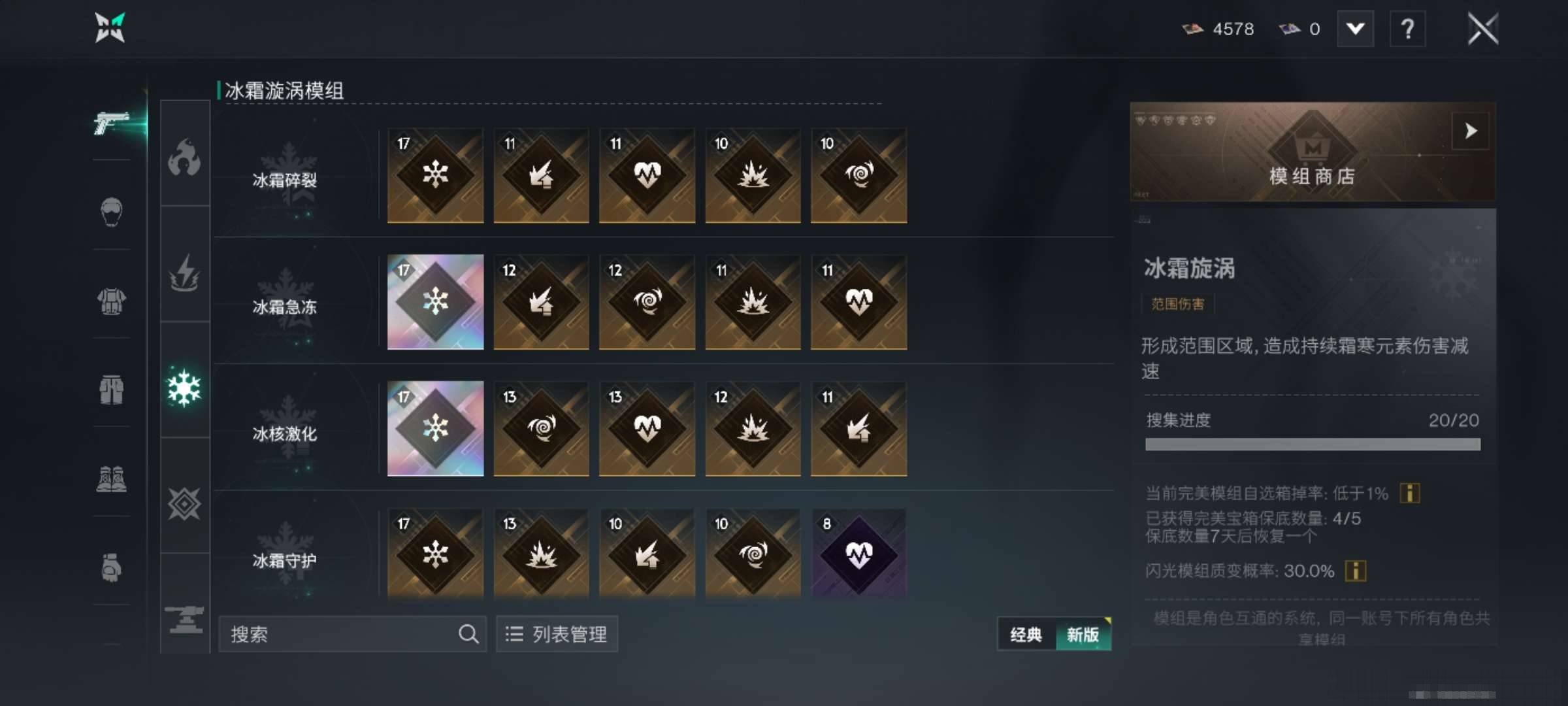This screenshot has width=1568, height=706.
Task: Expand the currency dropdown arrow
Action: [x=1356, y=29]
